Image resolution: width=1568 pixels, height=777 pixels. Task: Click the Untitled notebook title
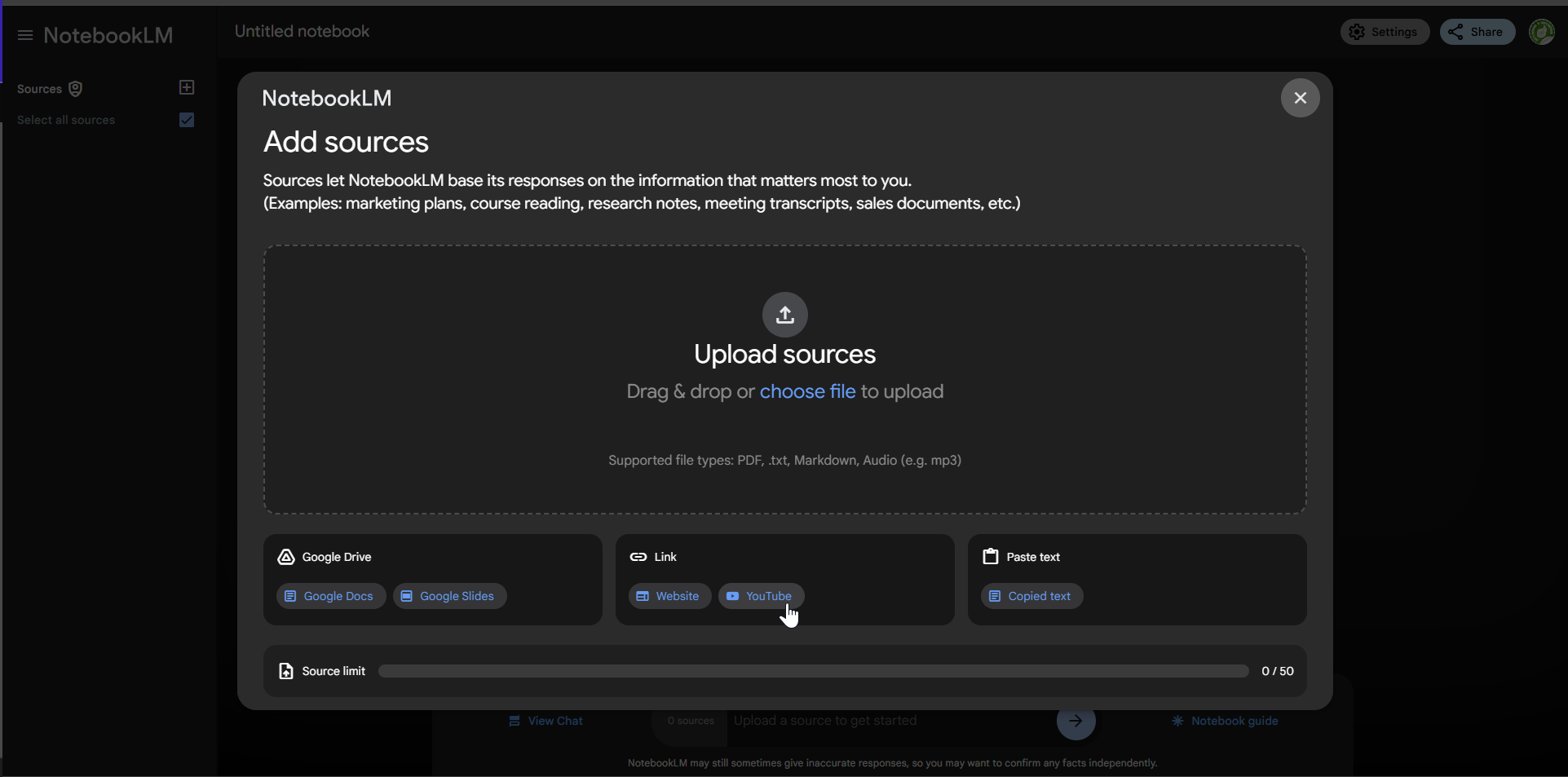tap(302, 31)
